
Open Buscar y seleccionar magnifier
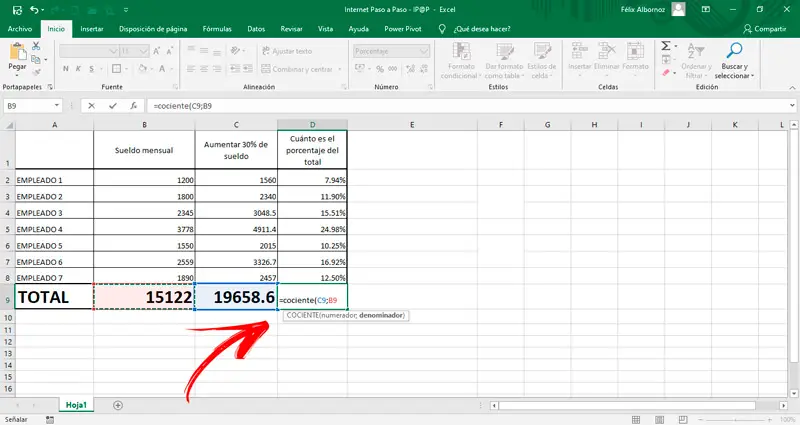(735, 51)
